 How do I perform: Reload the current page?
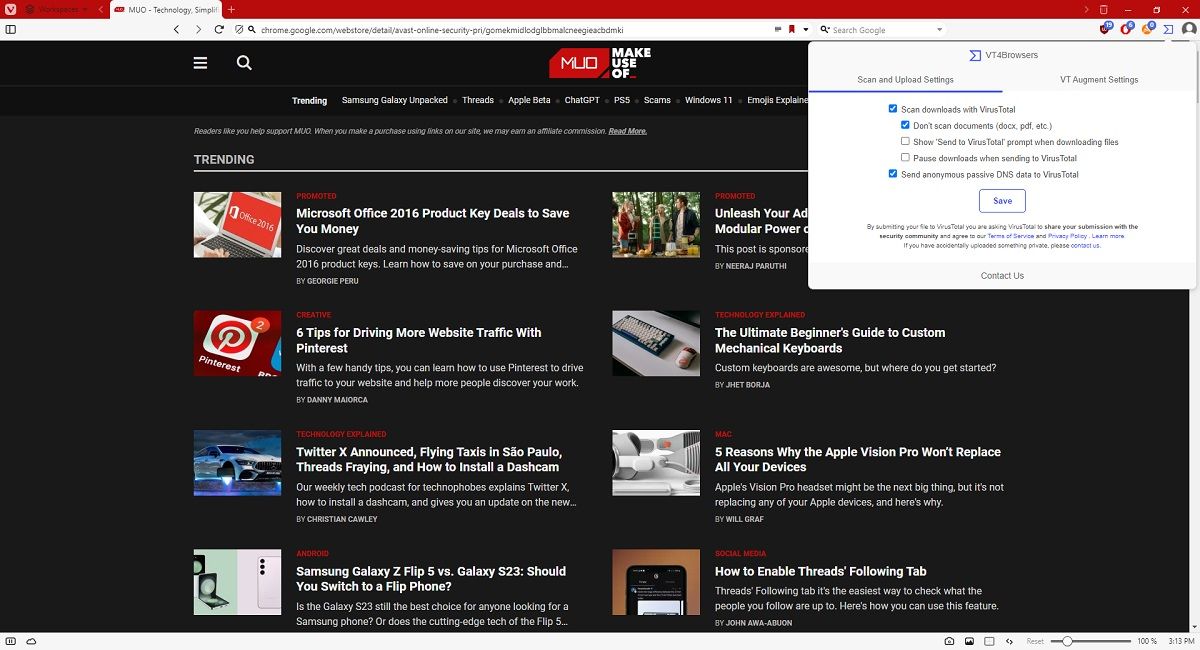pos(218,29)
